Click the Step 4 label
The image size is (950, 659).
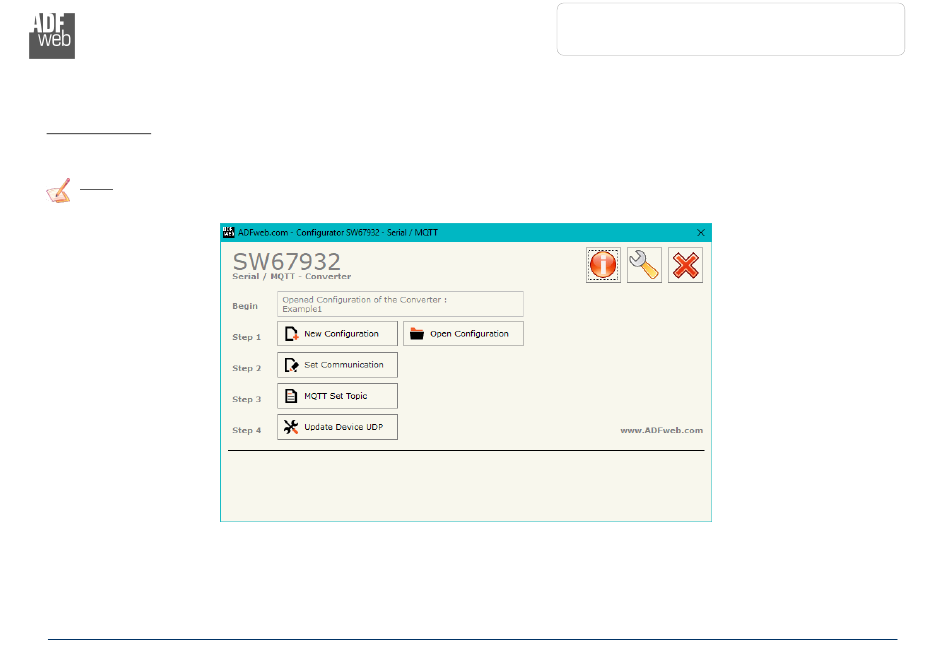coord(247,431)
